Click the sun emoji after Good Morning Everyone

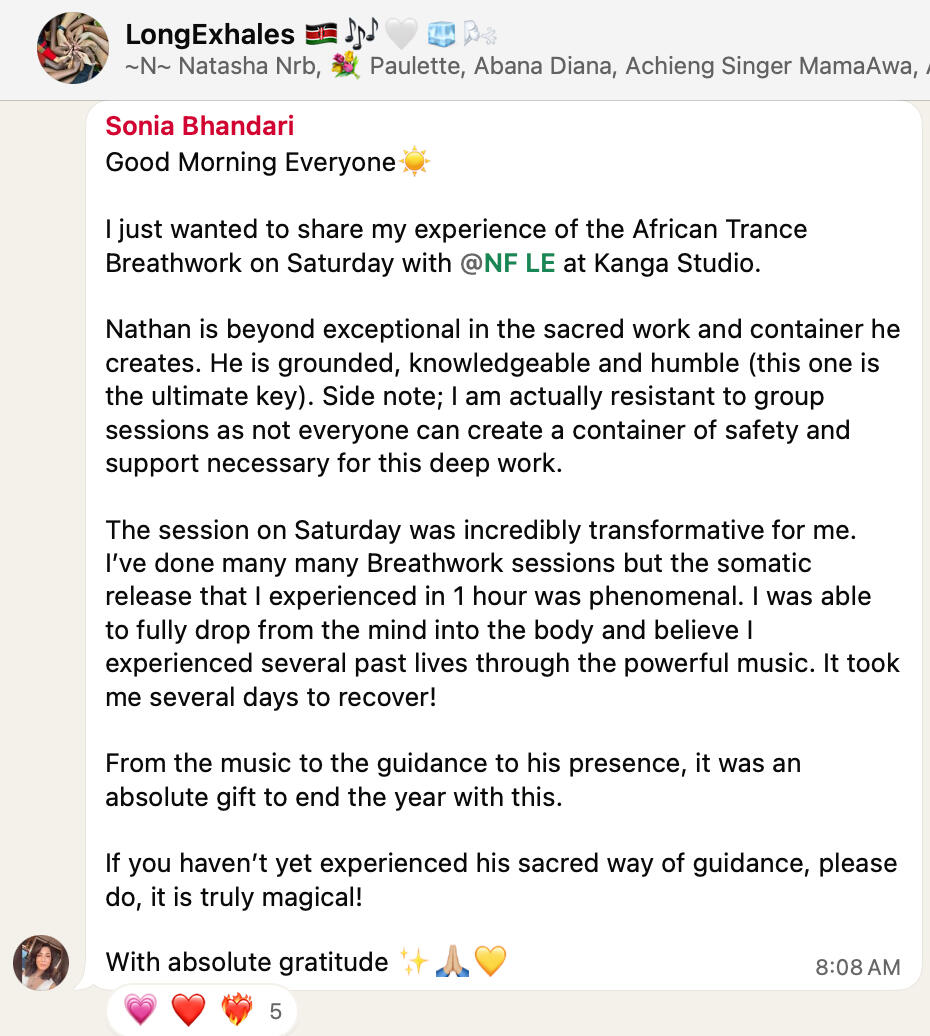pos(414,162)
